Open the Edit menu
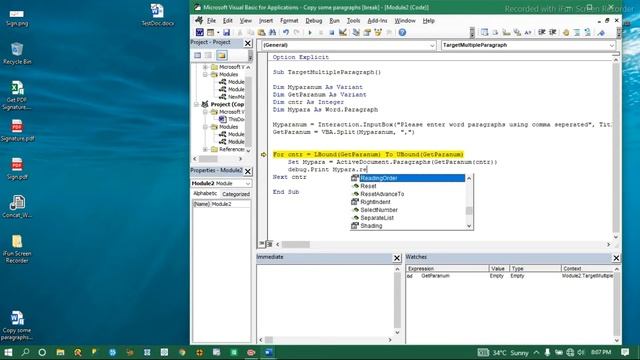Image resolution: width=640 pixels, height=360 pixels. click(227, 20)
